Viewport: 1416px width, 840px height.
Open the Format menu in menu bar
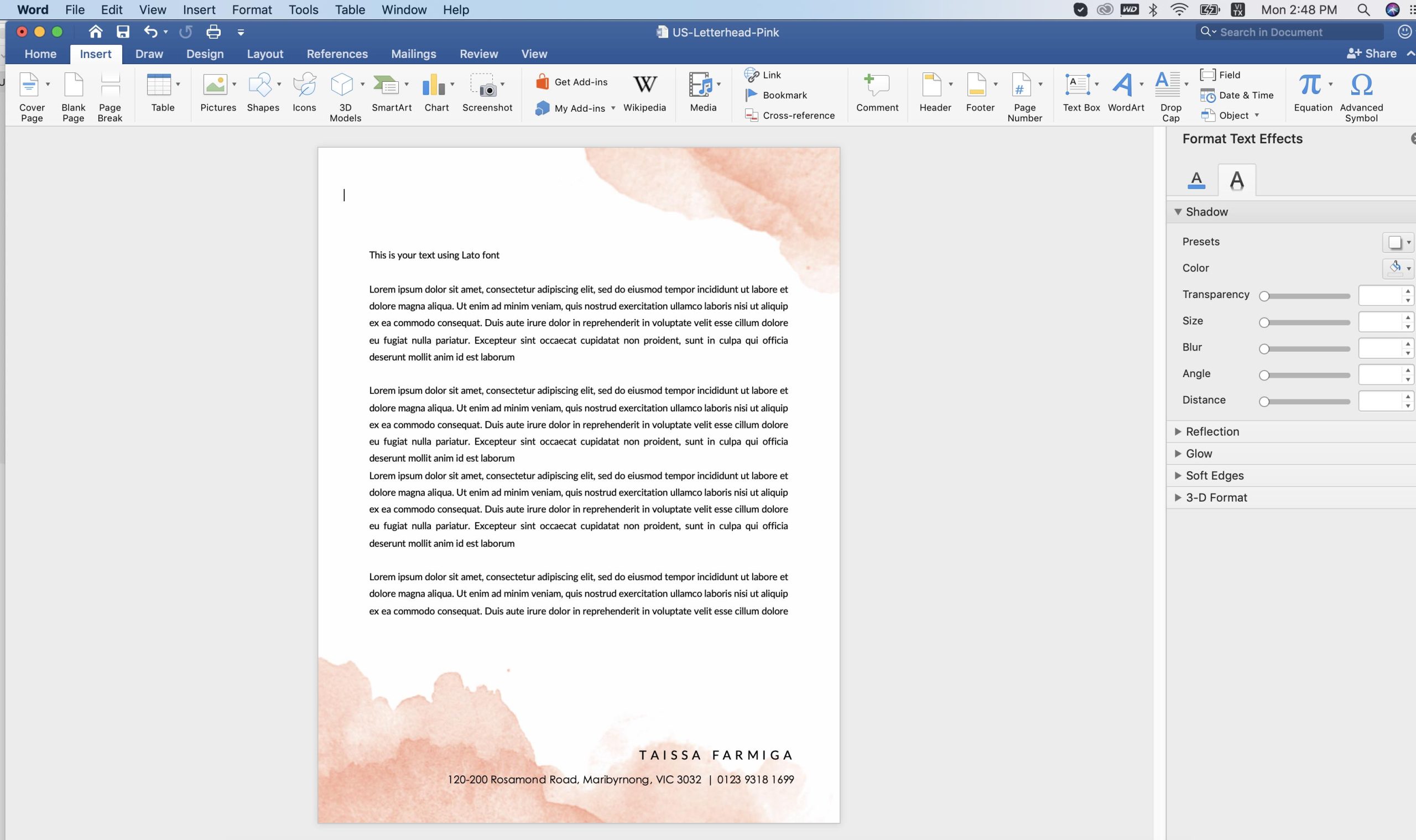252,9
